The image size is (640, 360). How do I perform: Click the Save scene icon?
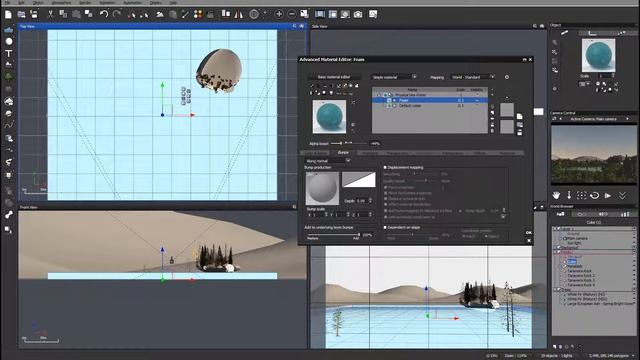click(x=34, y=14)
